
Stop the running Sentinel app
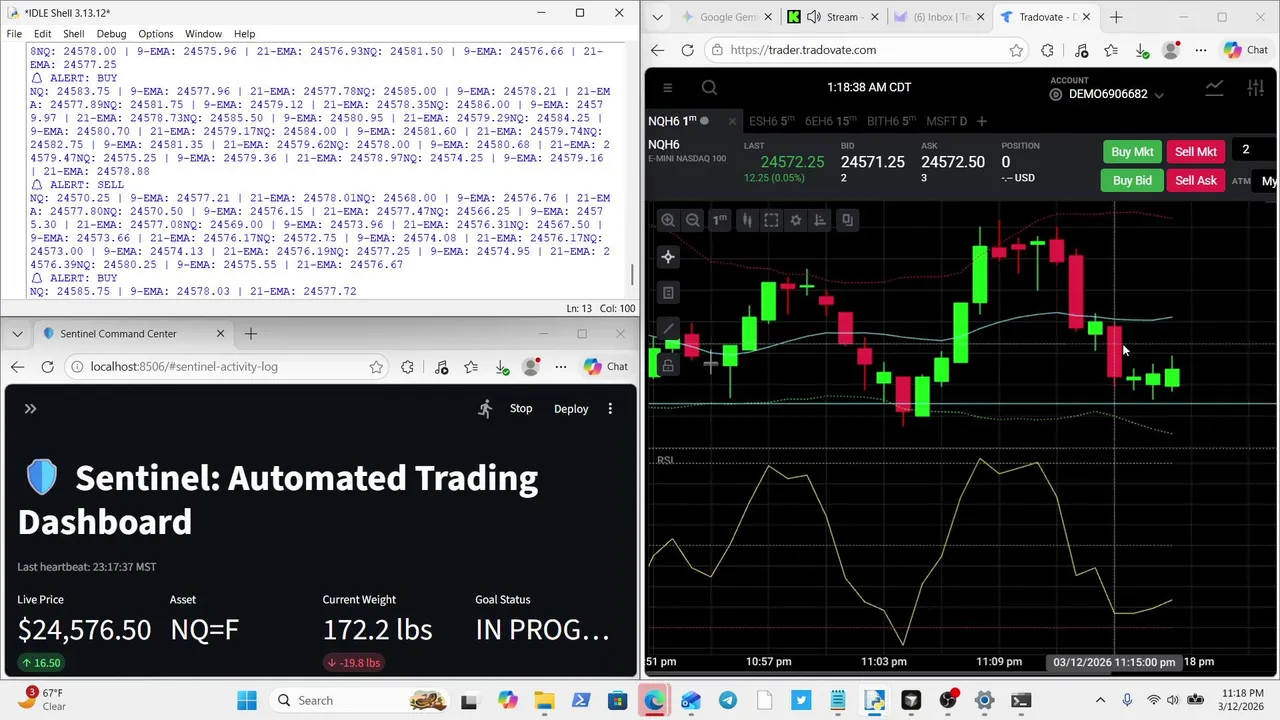(521, 408)
